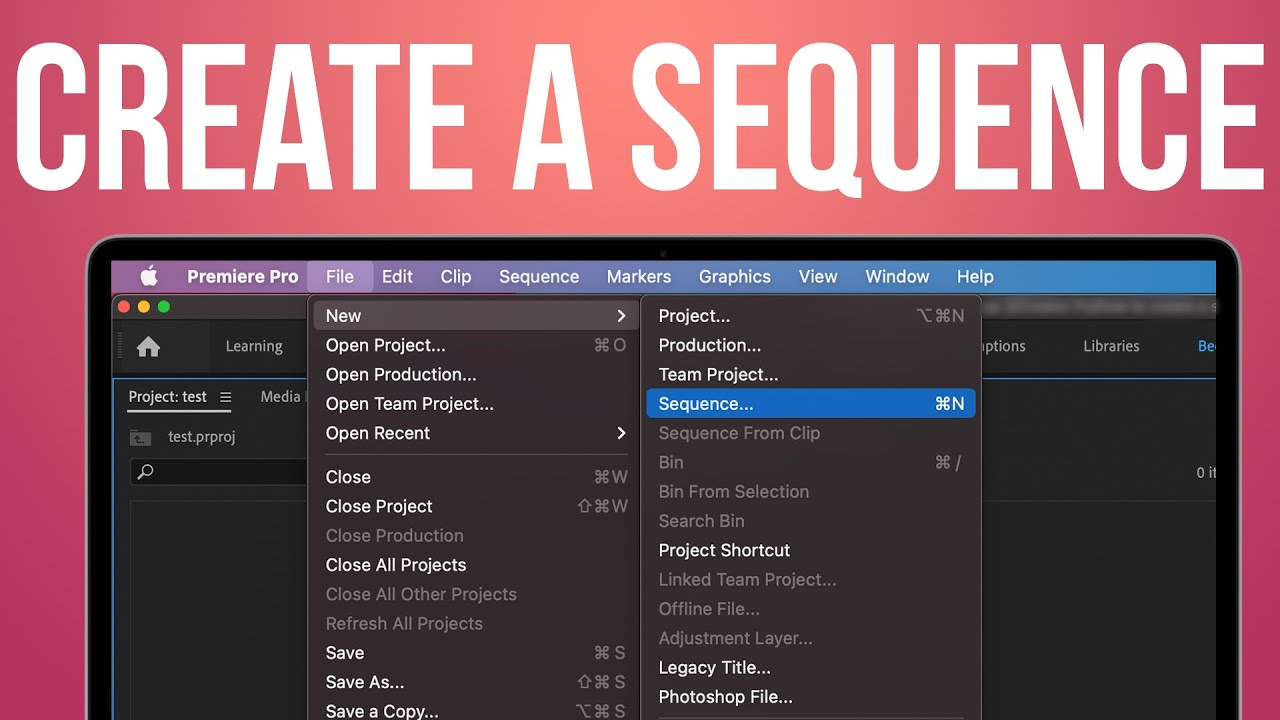Viewport: 1280px width, 720px height.
Task: Choose Open Project... from File menu
Action: pos(474,345)
